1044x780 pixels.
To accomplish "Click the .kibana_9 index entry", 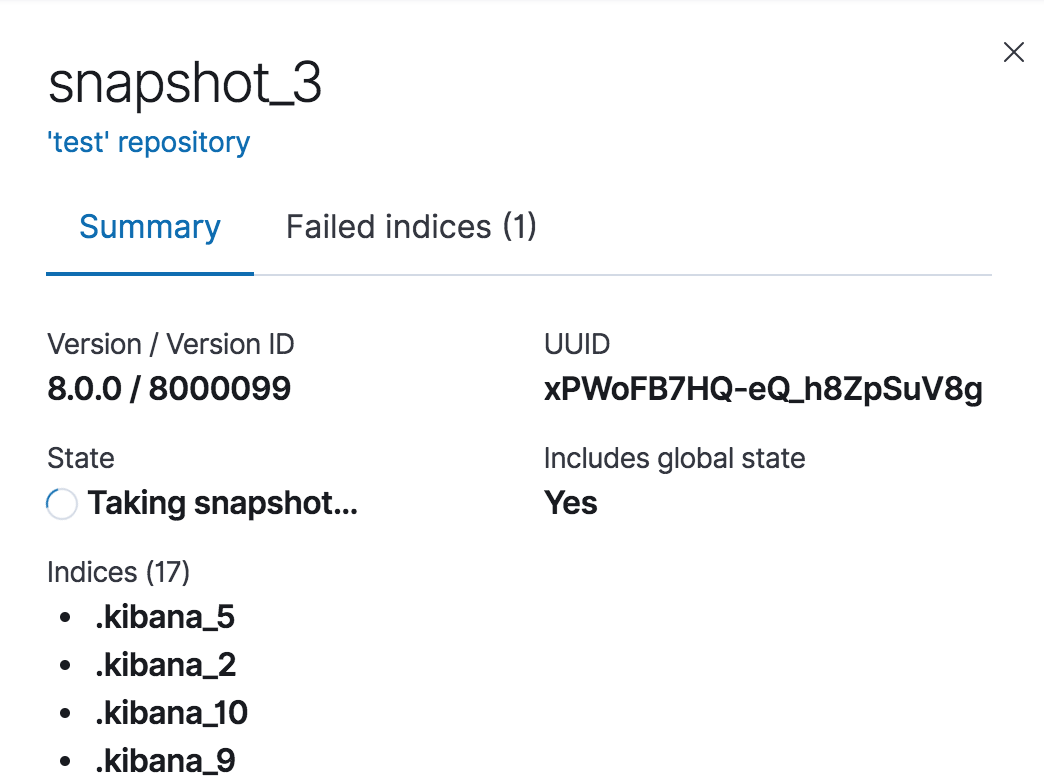I will pos(165,761).
